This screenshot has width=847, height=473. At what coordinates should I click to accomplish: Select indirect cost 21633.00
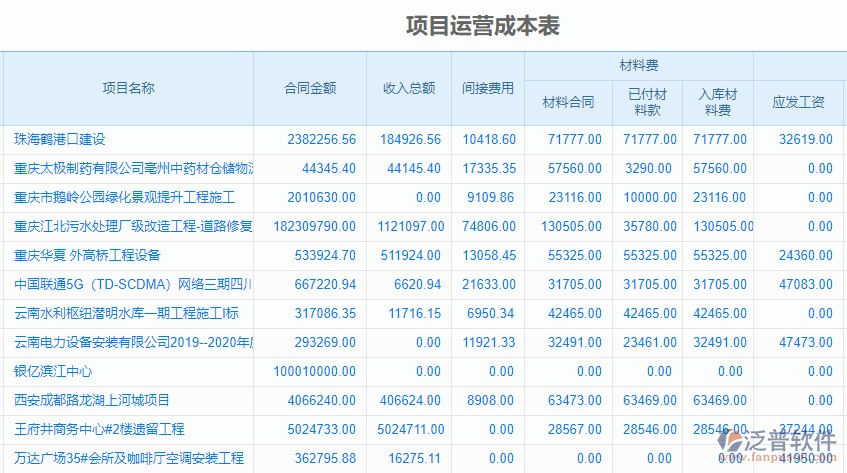tap(489, 285)
